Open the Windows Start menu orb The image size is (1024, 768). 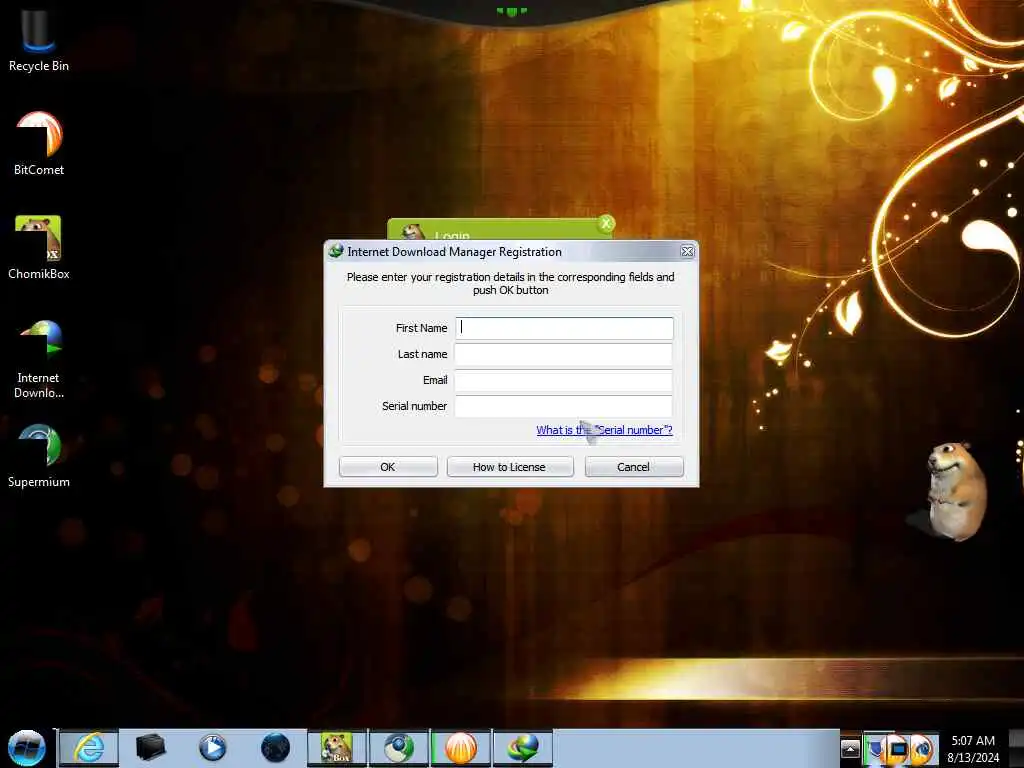point(26,748)
